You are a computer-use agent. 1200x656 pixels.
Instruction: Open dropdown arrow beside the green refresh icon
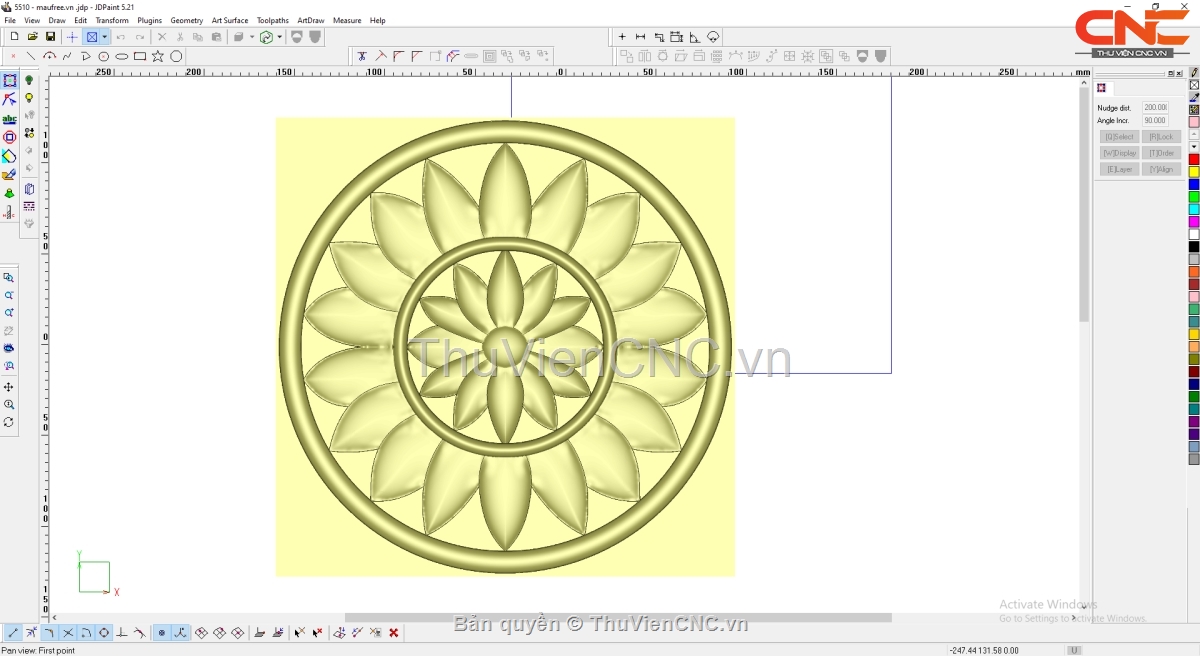(279, 37)
